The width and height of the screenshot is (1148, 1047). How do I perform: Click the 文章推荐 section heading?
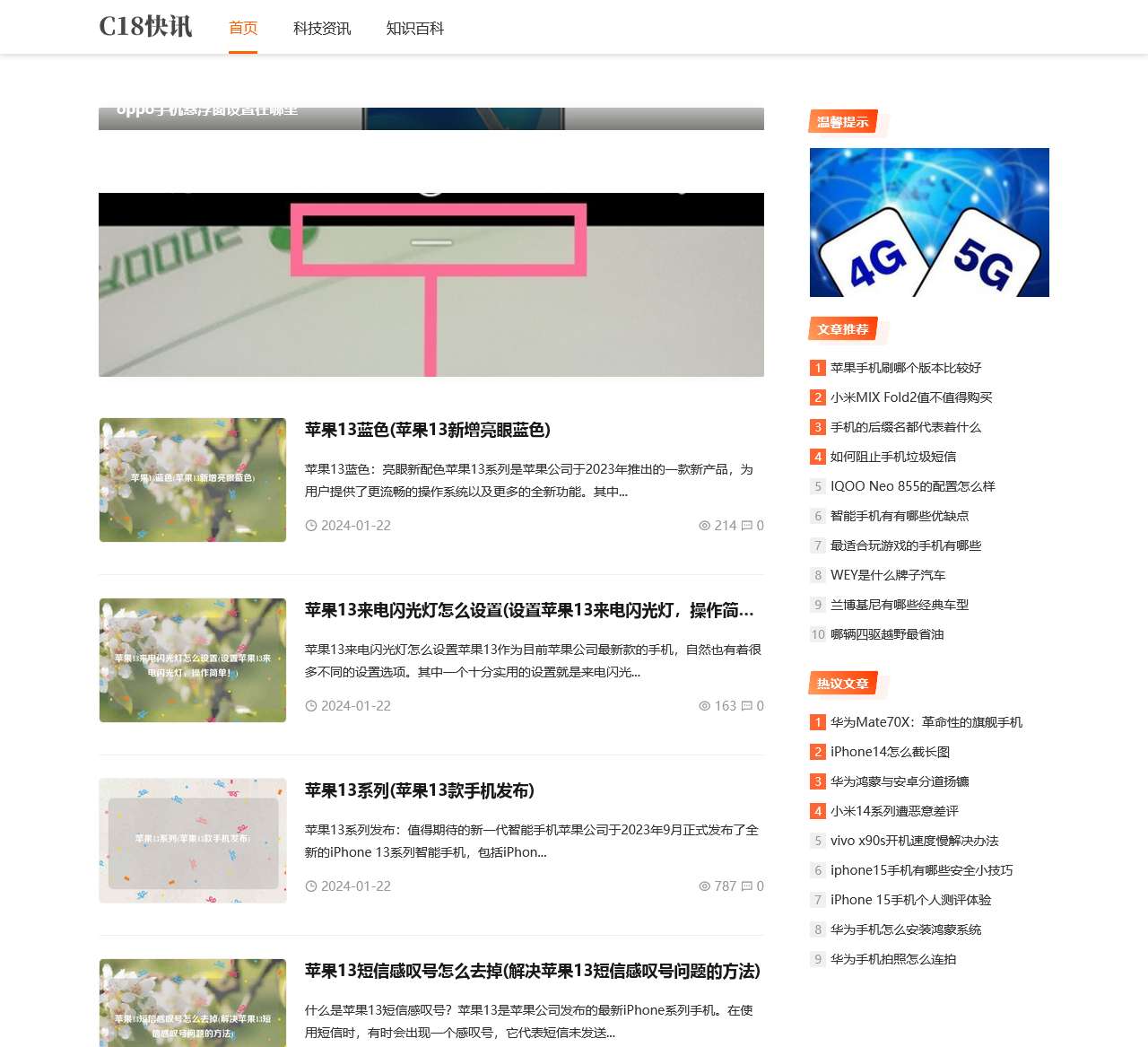click(x=842, y=329)
